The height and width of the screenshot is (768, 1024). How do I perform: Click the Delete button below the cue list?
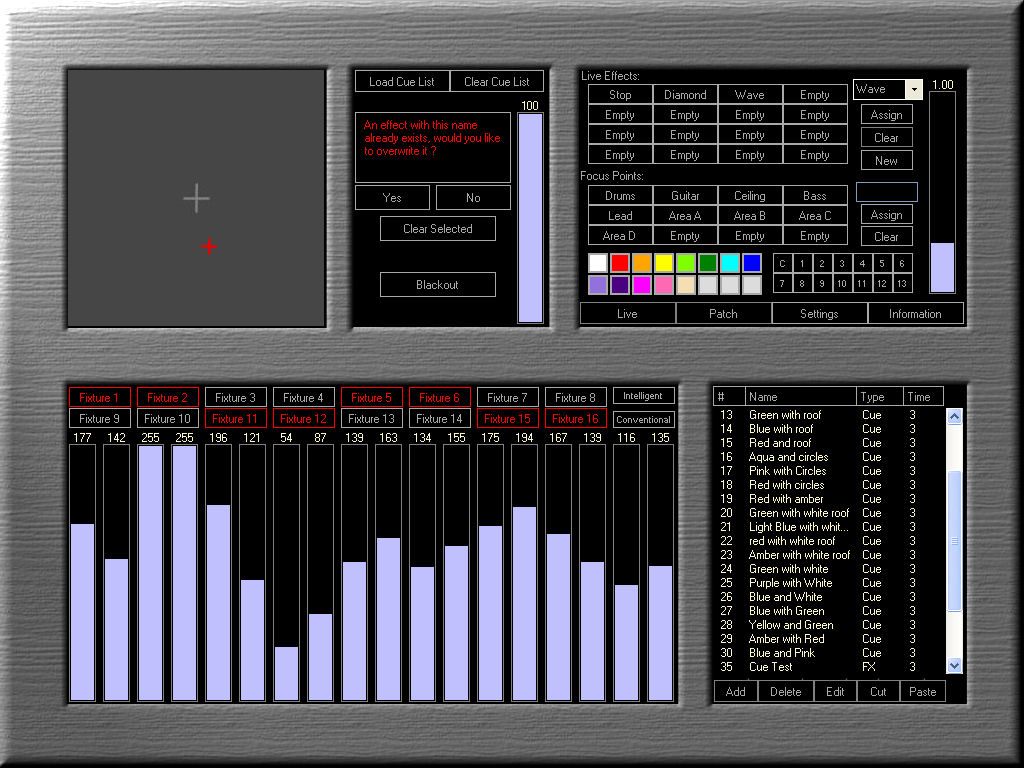click(785, 691)
